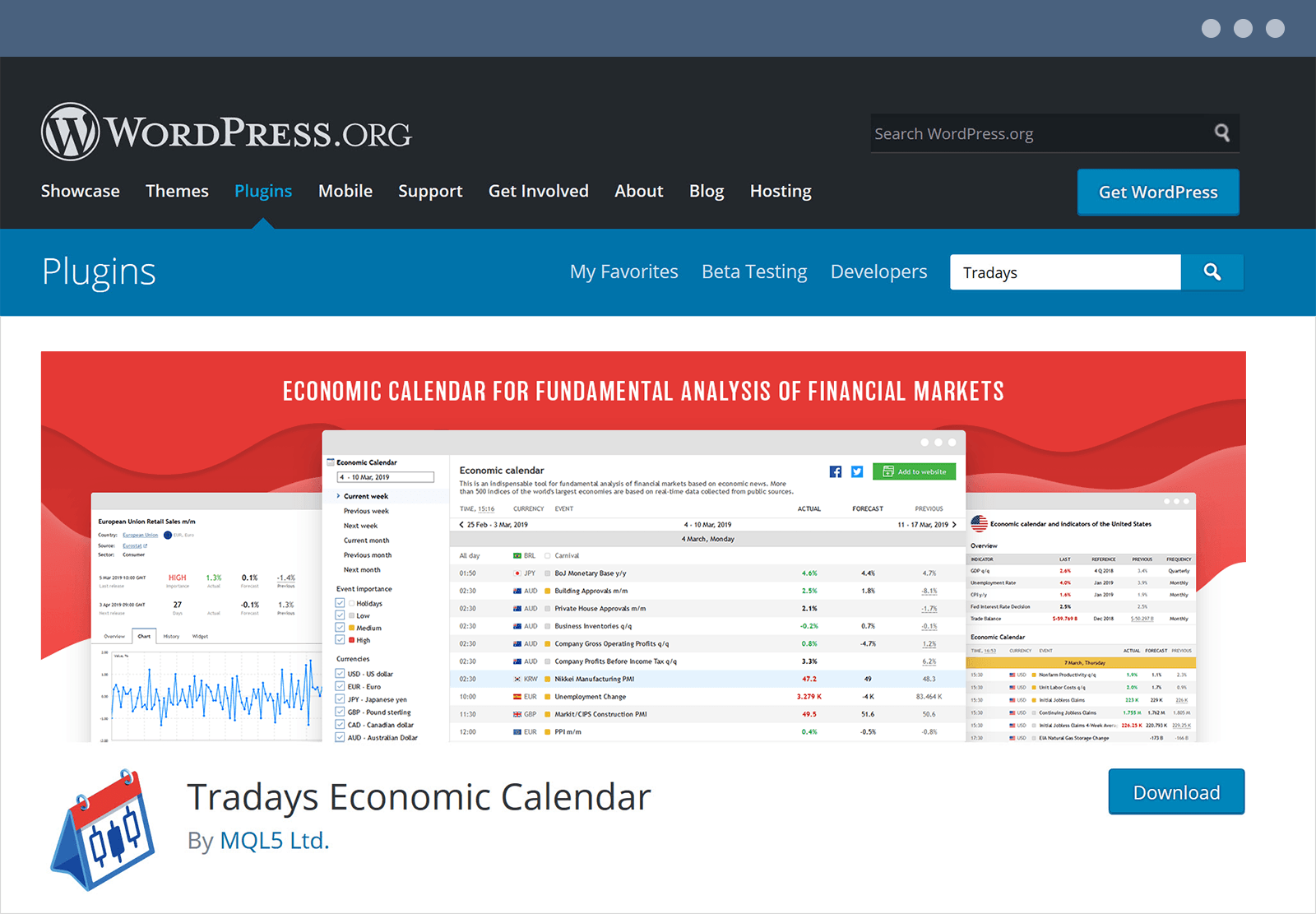Go to previous week with the left chevron

461,524
